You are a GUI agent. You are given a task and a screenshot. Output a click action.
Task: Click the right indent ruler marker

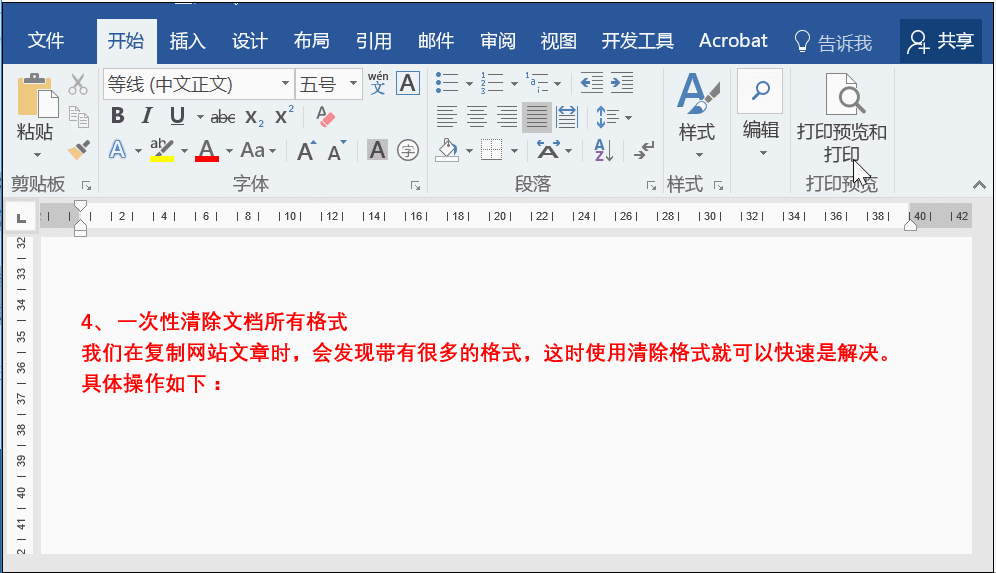point(910,226)
